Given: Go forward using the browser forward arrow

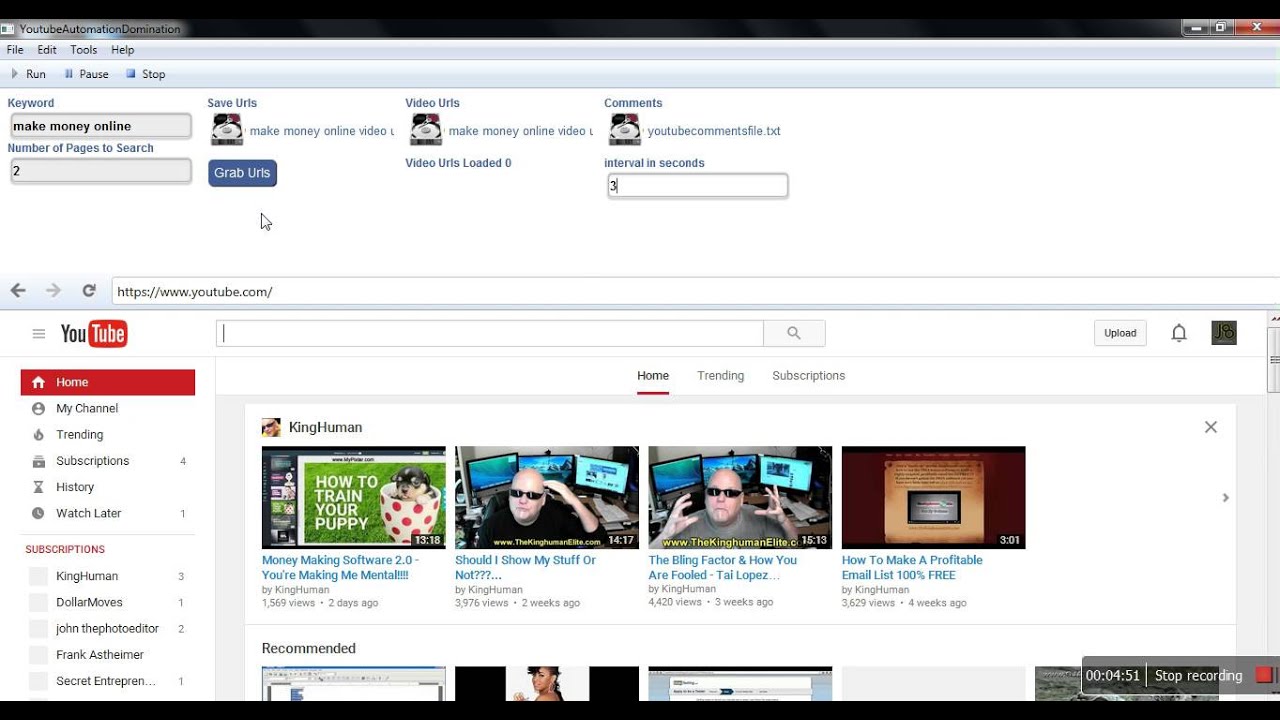Looking at the screenshot, I should pyautogui.click(x=53, y=291).
